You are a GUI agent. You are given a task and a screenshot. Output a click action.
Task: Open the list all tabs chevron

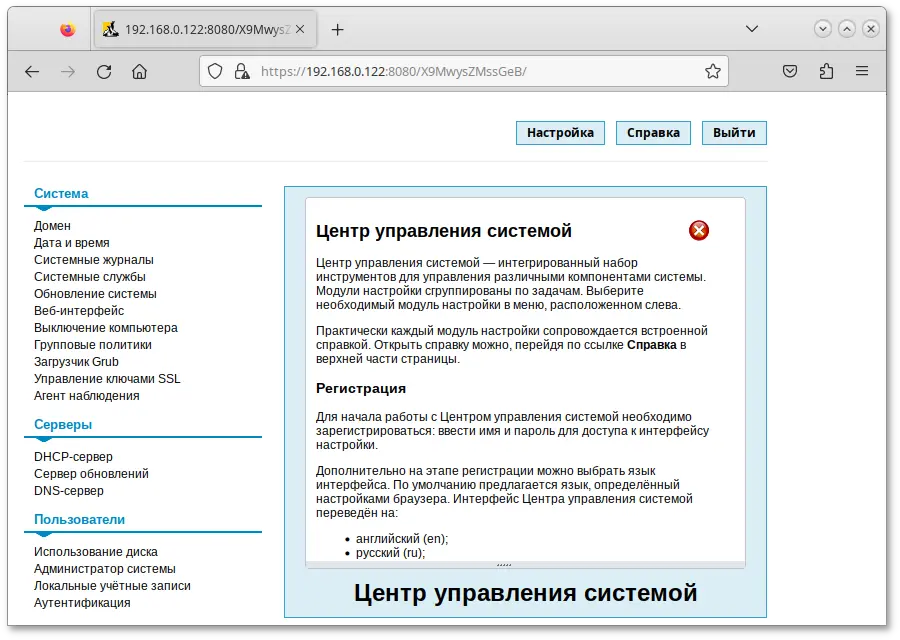point(752,29)
